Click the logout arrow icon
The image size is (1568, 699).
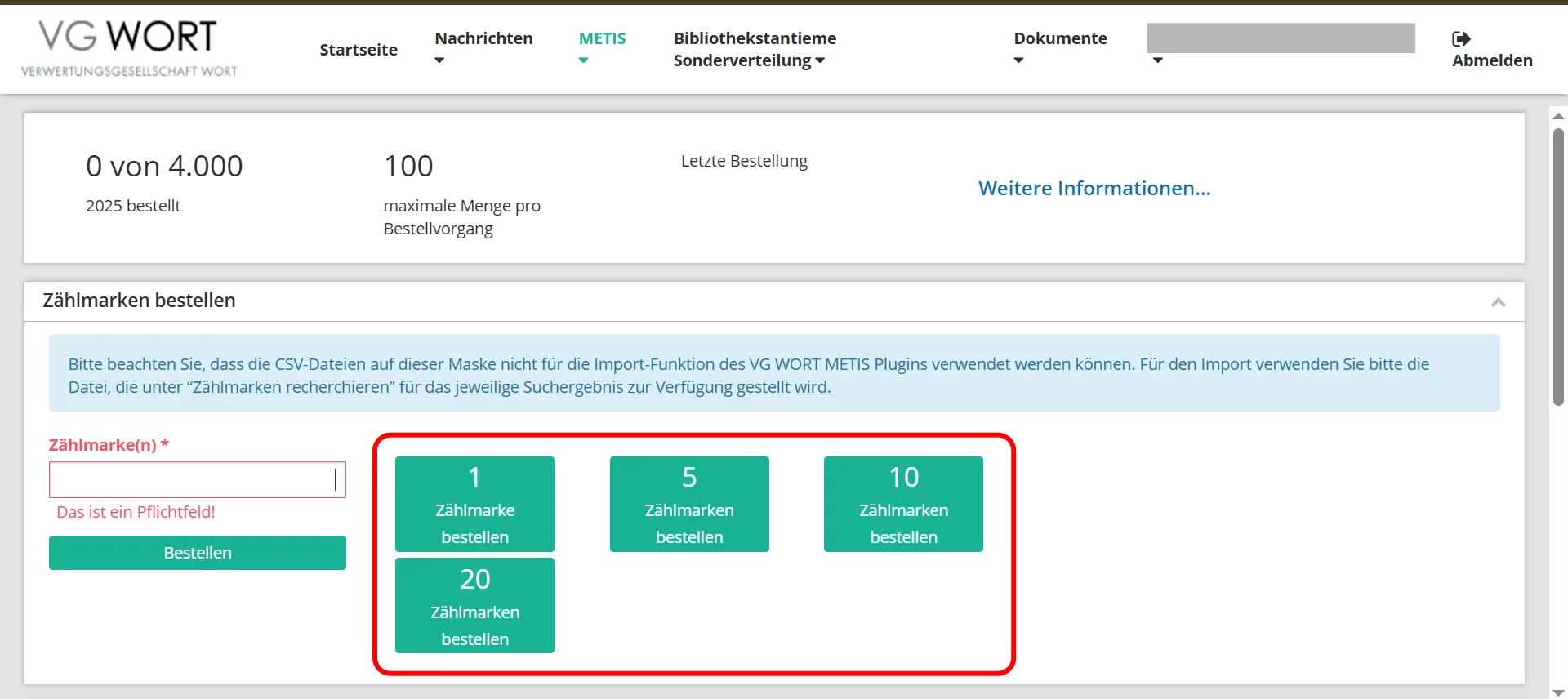tap(1461, 38)
